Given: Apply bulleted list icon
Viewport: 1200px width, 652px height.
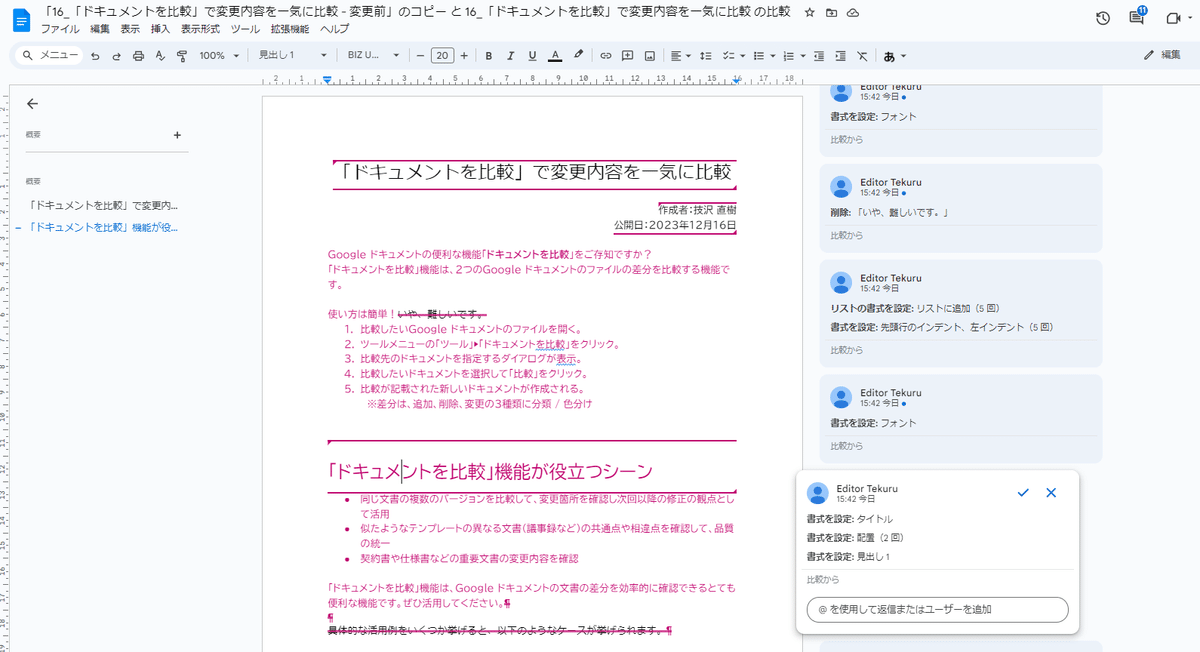Looking at the screenshot, I should pyautogui.click(x=758, y=56).
